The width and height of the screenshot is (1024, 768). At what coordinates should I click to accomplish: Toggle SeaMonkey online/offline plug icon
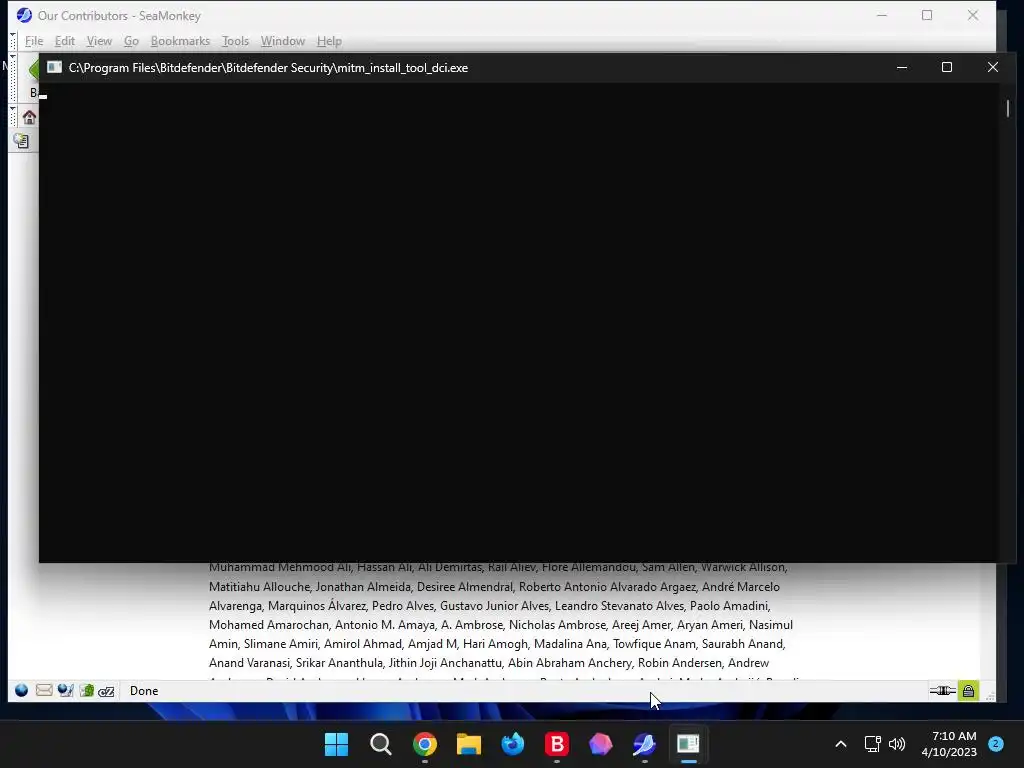tap(942, 690)
